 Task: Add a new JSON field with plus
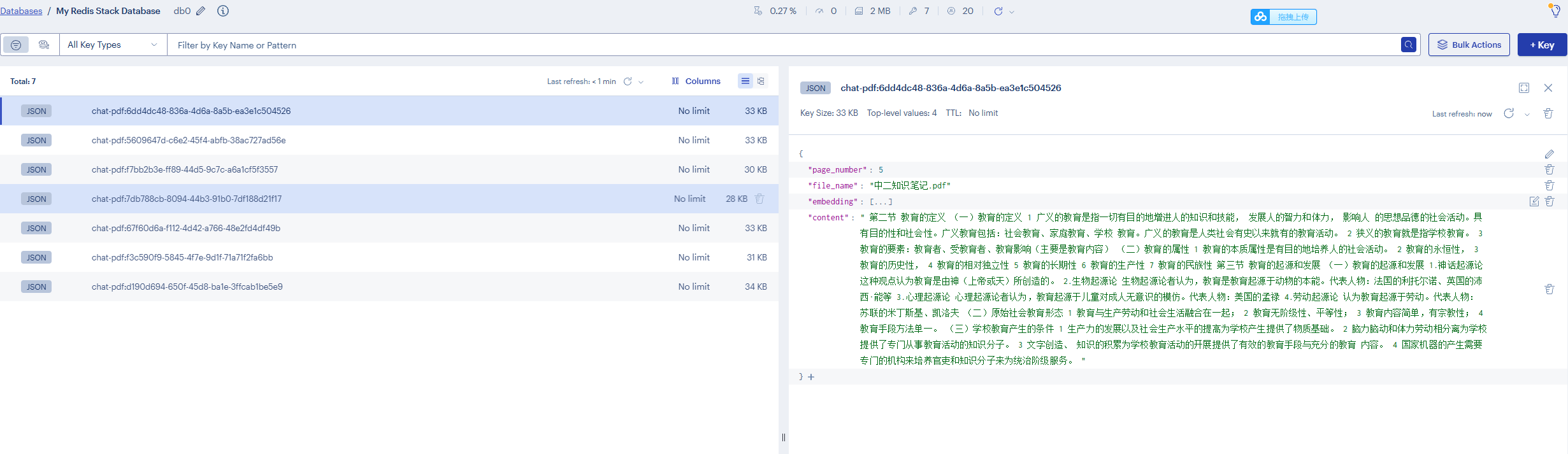811,377
